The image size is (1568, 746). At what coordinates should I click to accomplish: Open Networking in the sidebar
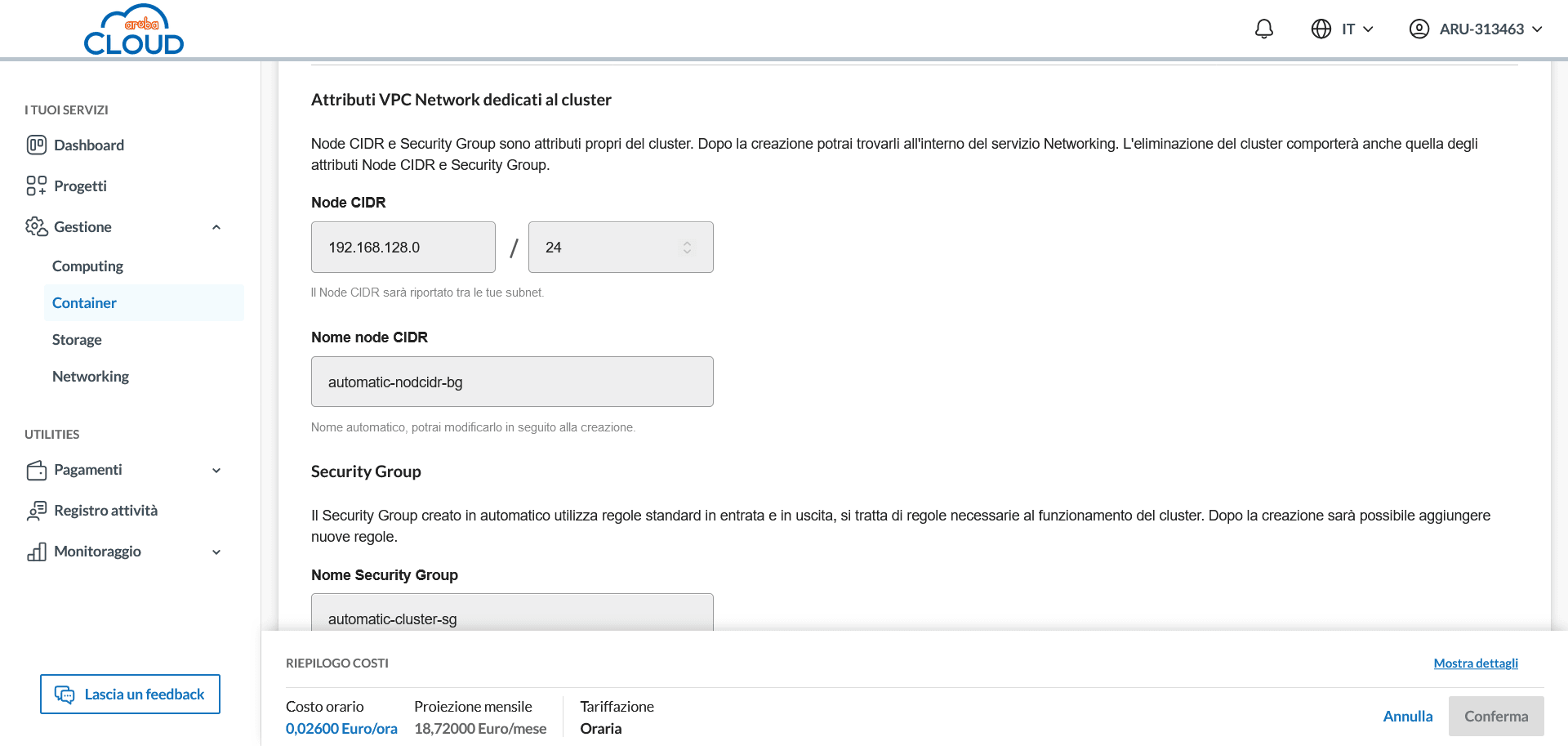coord(91,377)
